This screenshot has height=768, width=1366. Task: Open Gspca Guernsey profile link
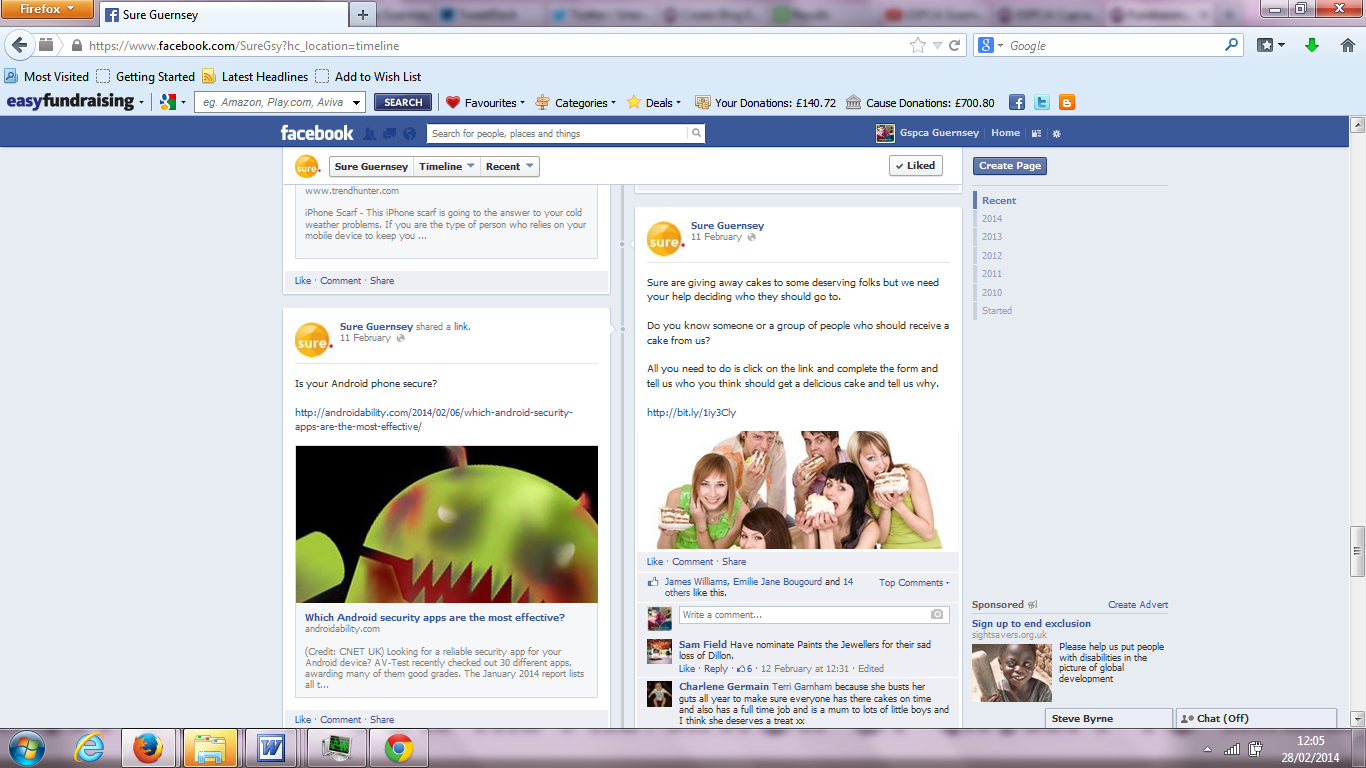tap(939, 133)
